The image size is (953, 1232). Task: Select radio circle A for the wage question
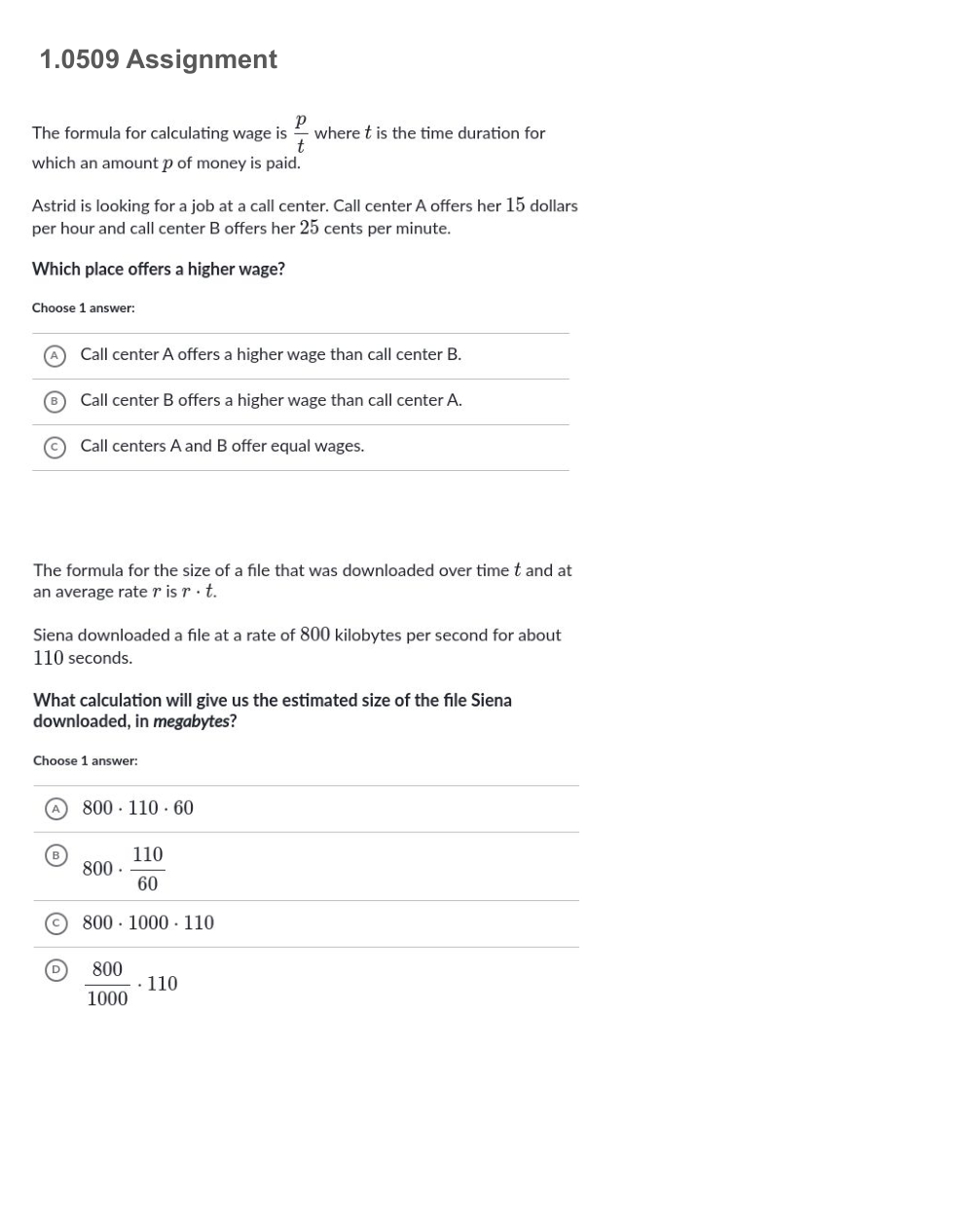[55, 355]
